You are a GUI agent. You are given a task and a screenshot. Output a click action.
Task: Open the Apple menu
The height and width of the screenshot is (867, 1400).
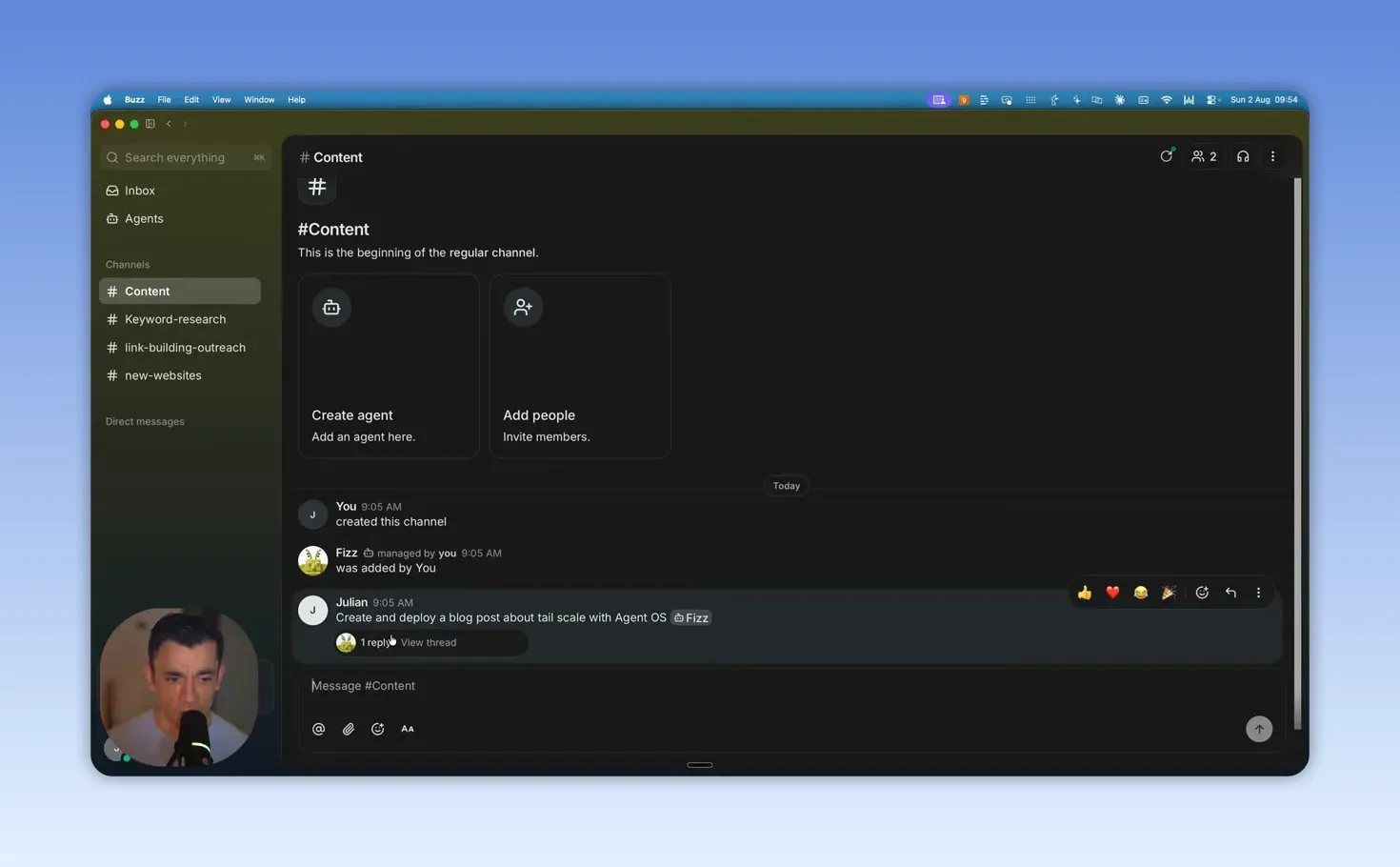[108, 99]
